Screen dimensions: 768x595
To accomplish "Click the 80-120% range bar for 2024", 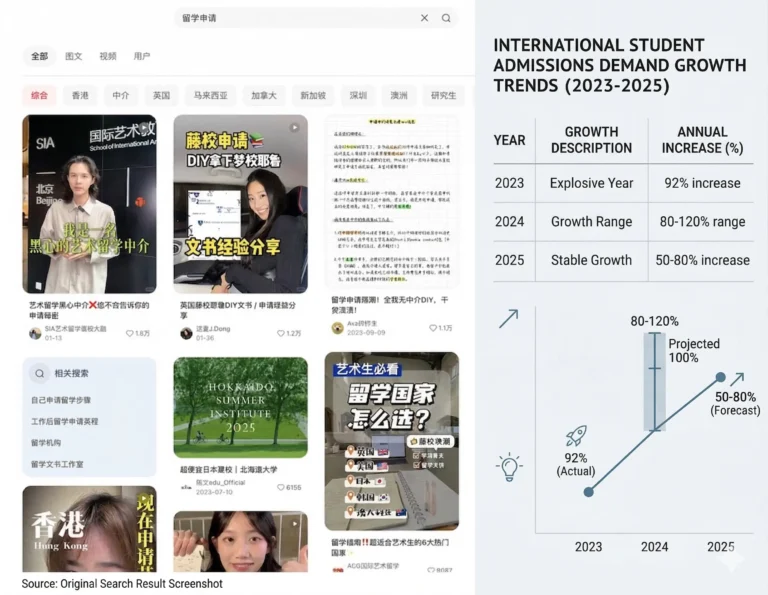I will click(x=654, y=381).
